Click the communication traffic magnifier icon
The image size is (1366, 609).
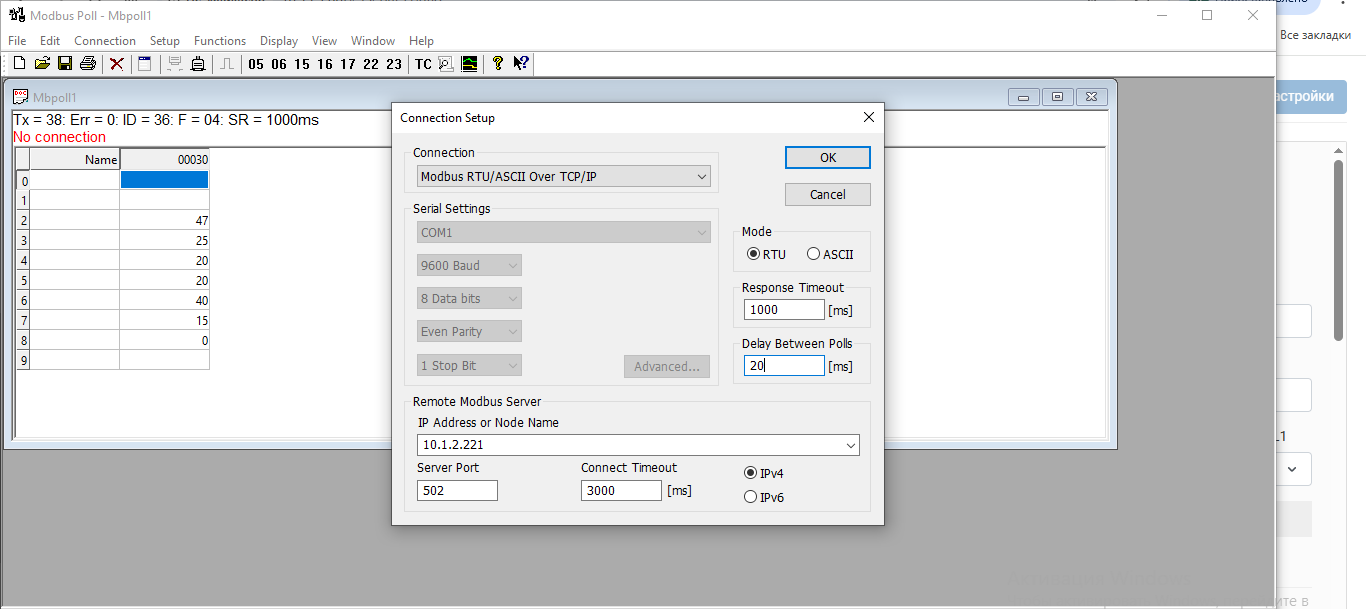(446, 64)
